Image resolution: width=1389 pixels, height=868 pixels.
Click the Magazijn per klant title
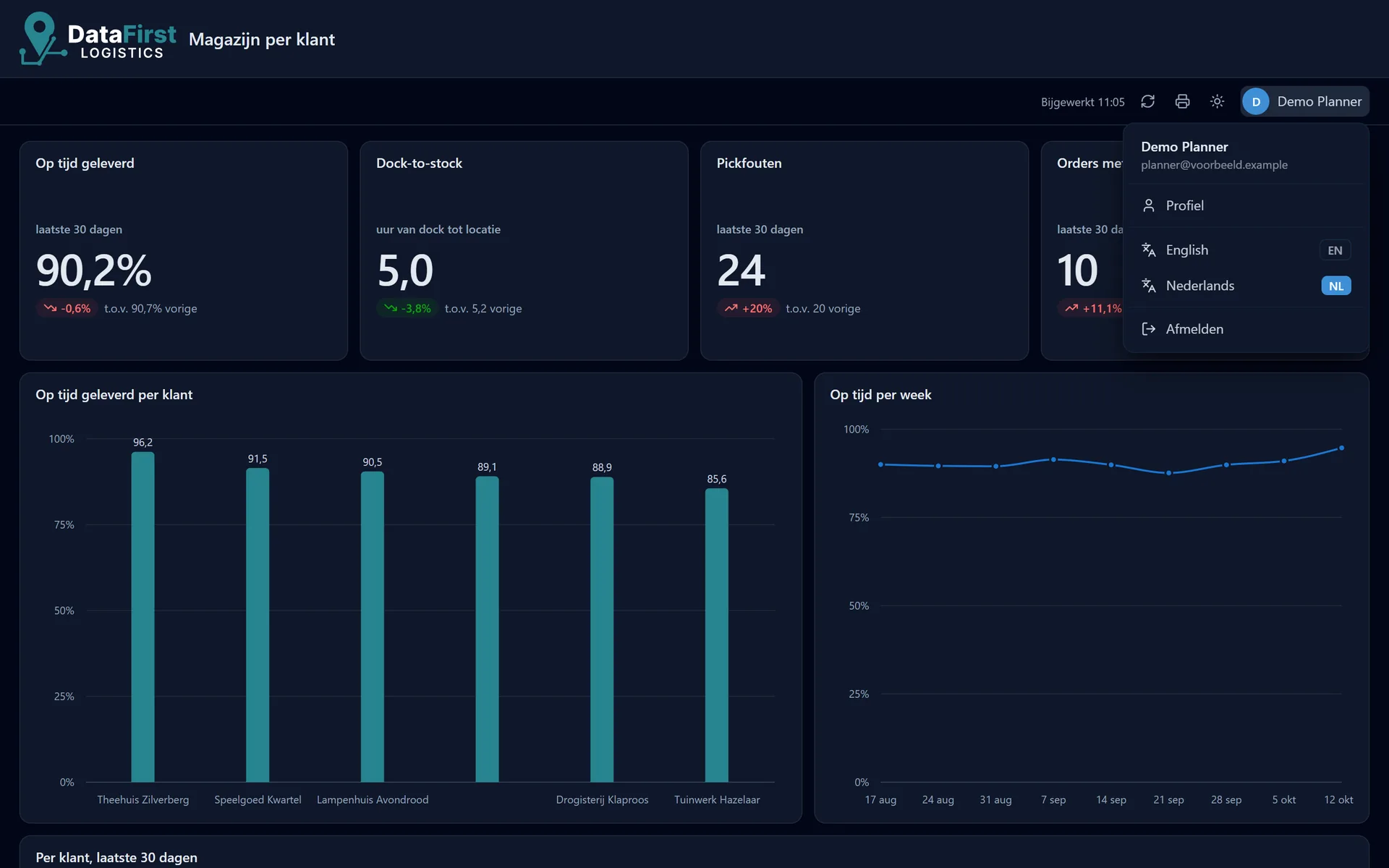262,39
